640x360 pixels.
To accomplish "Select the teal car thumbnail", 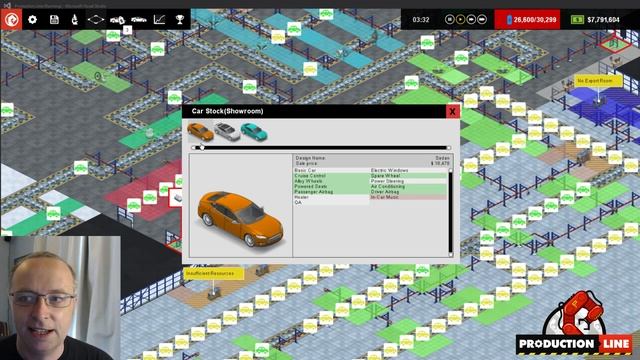I will click(x=254, y=131).
